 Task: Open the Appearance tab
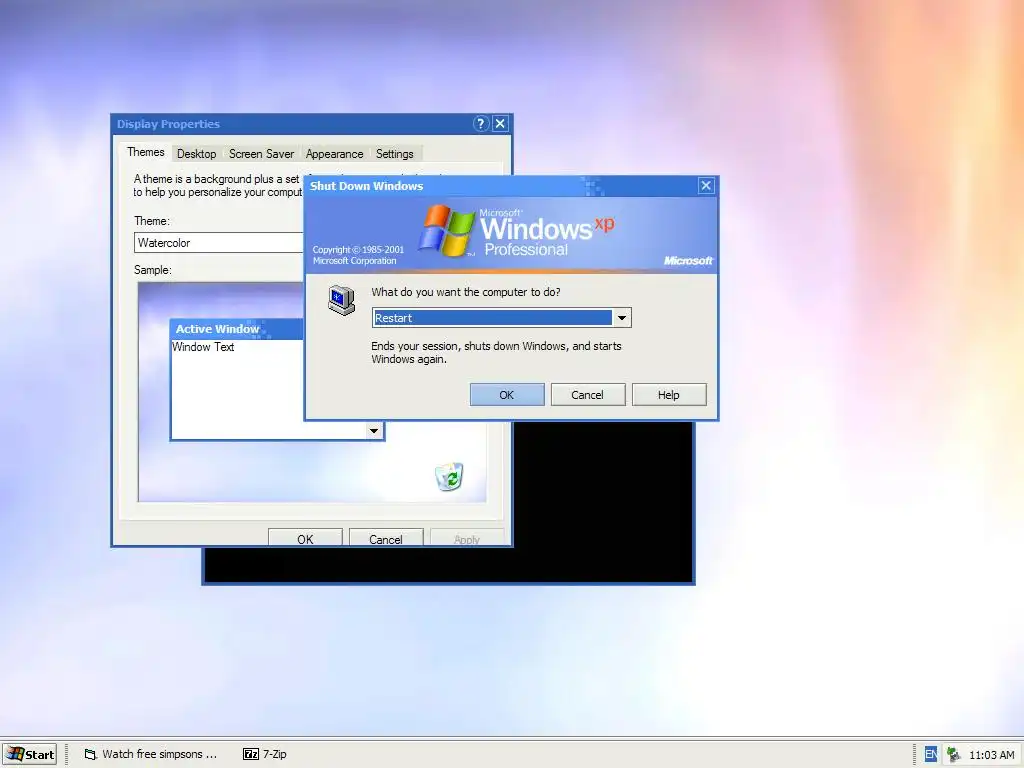[x=334, y=154]
